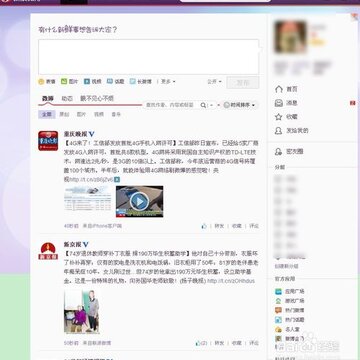Open Hot Weibo (热门微博) icon
The height and width of the screenshot is (360, 360).
pos(278,310)
